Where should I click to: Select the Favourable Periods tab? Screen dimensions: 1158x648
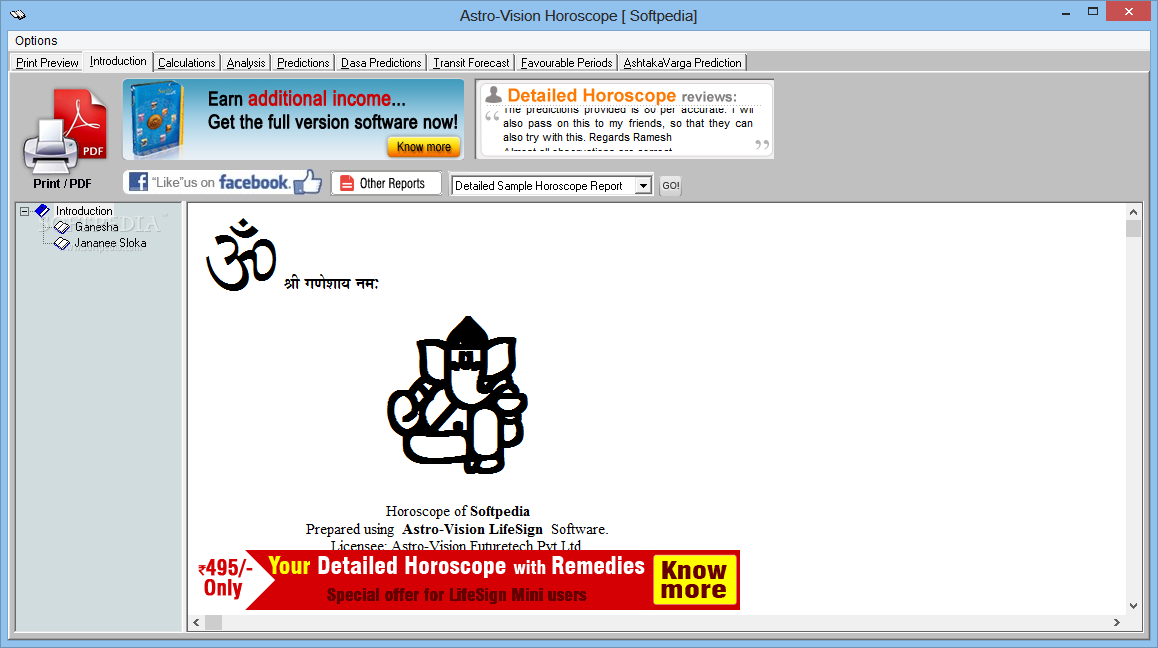(566, 63)
